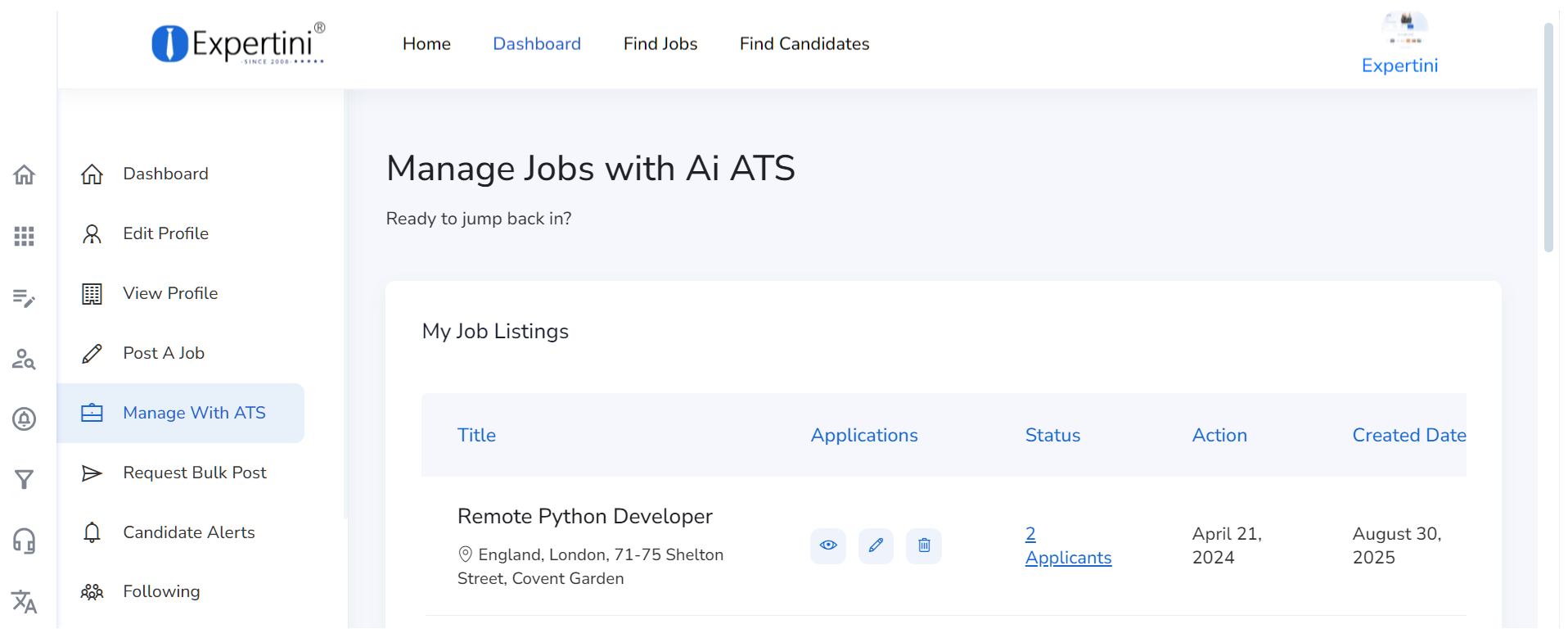The image size is (1568, 638).
Task: Click the translate language icon
Action: tap(24, 602)
